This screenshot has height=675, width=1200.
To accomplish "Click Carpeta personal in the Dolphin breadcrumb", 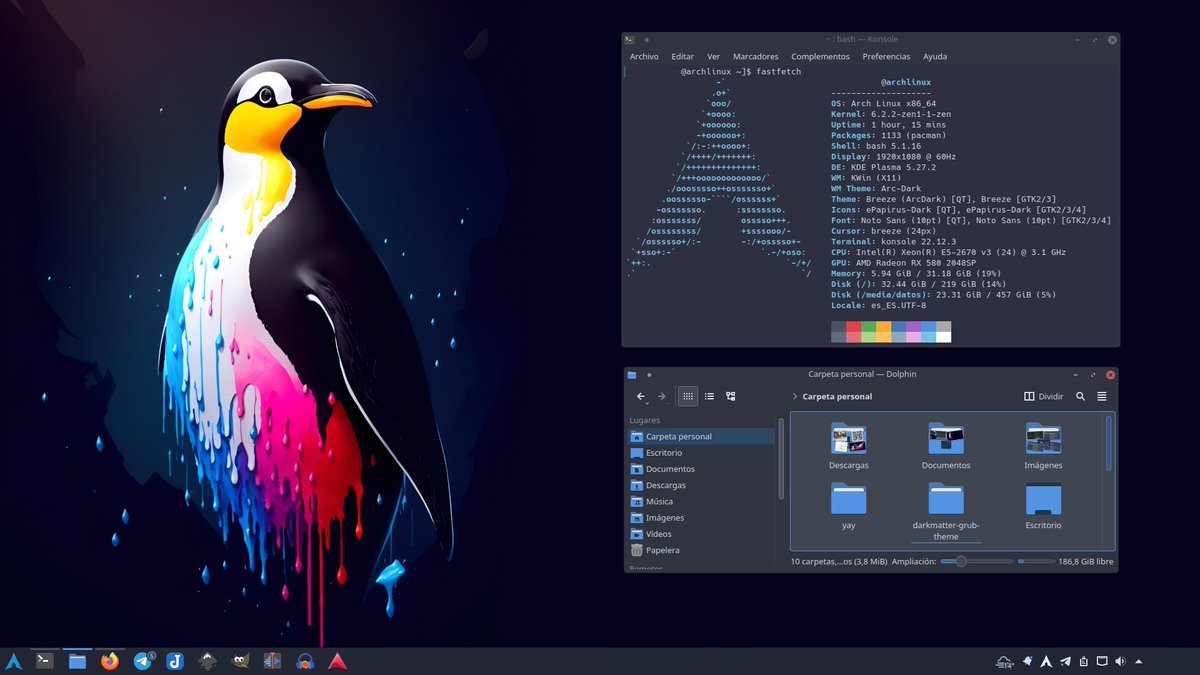I will click(837, 396).
